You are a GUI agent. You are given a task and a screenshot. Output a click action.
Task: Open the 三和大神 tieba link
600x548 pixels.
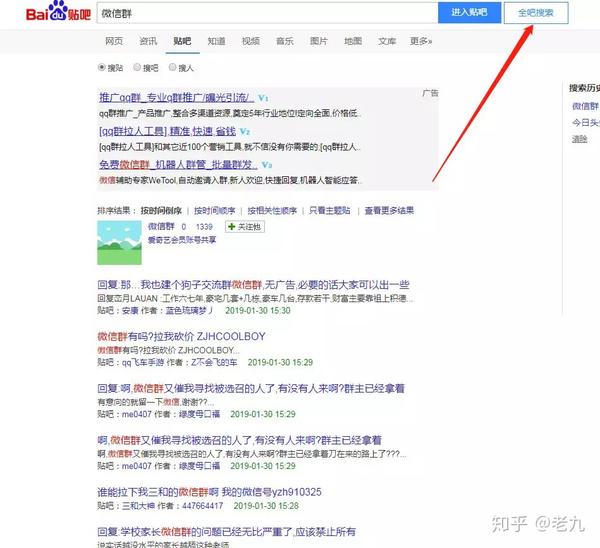(138, 506)
